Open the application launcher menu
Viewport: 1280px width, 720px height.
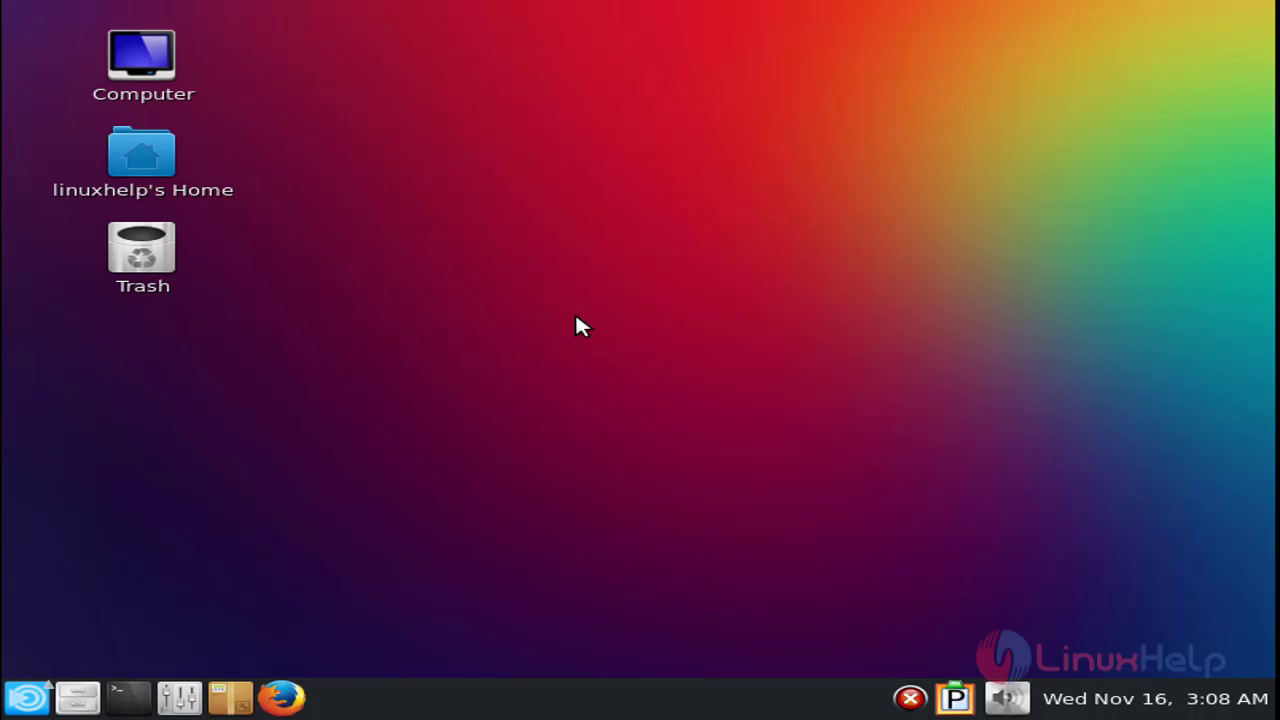pyautogui.click(x=25, y=697)
